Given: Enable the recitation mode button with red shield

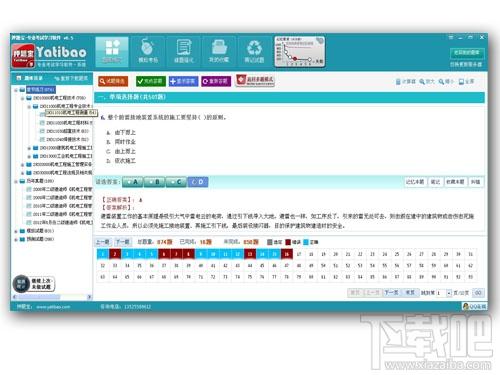Looking at the screenshot, I should coord(255,80).
